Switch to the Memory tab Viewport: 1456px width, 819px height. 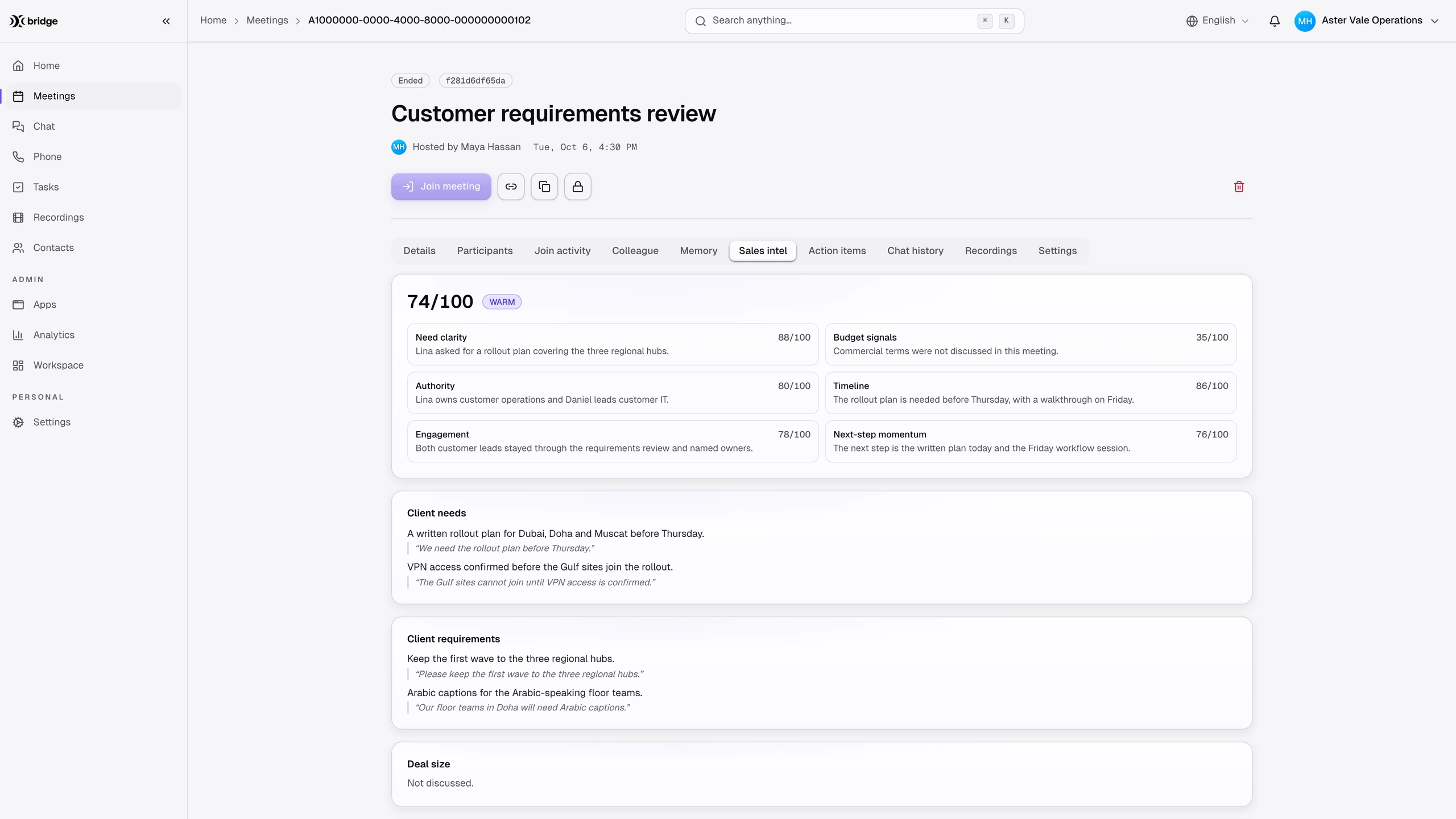(x=698, y=251)
